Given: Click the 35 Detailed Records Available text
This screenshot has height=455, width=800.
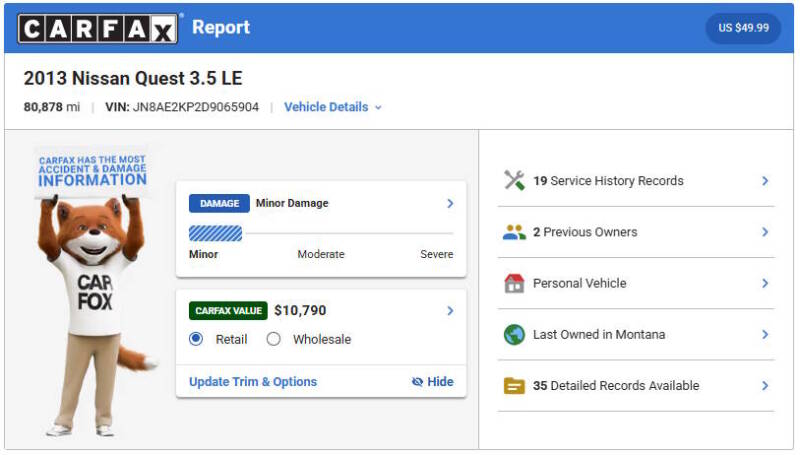Looking at the screenshot, I should point(616,386).
